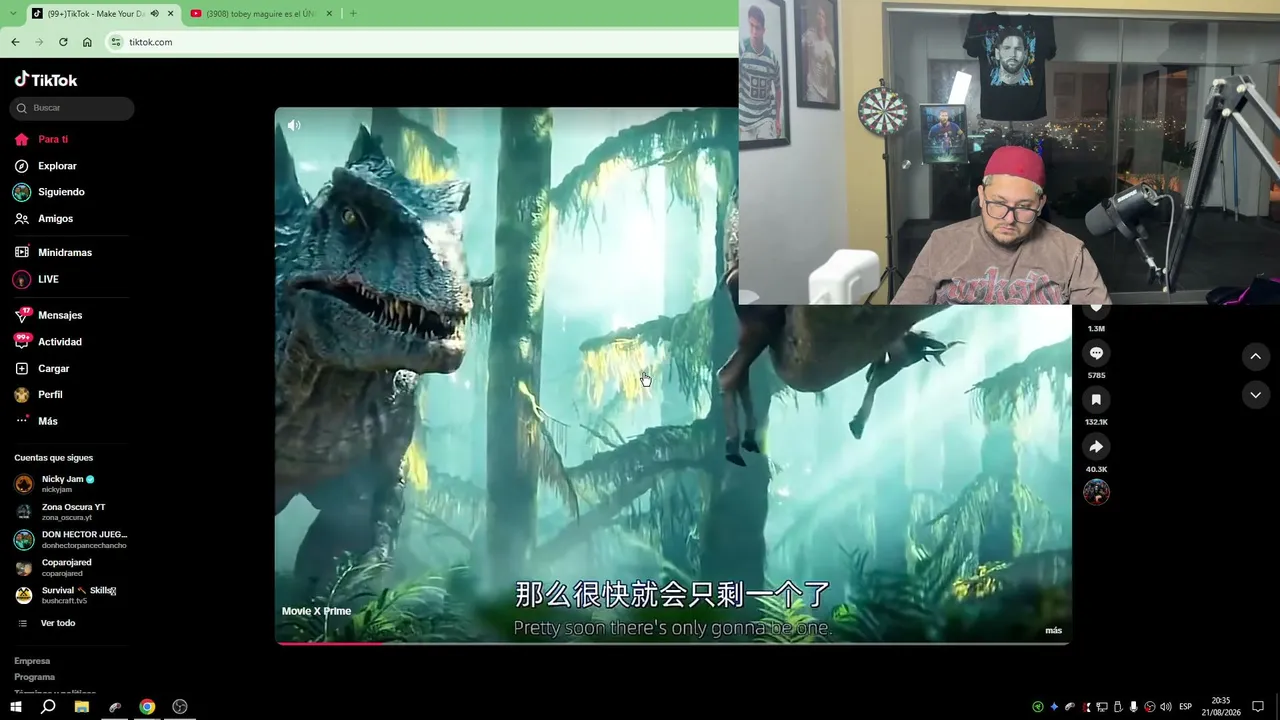This screenshot has width=1280, height=720.
Task: Open the Perfil page
Action: coord(39,395)
